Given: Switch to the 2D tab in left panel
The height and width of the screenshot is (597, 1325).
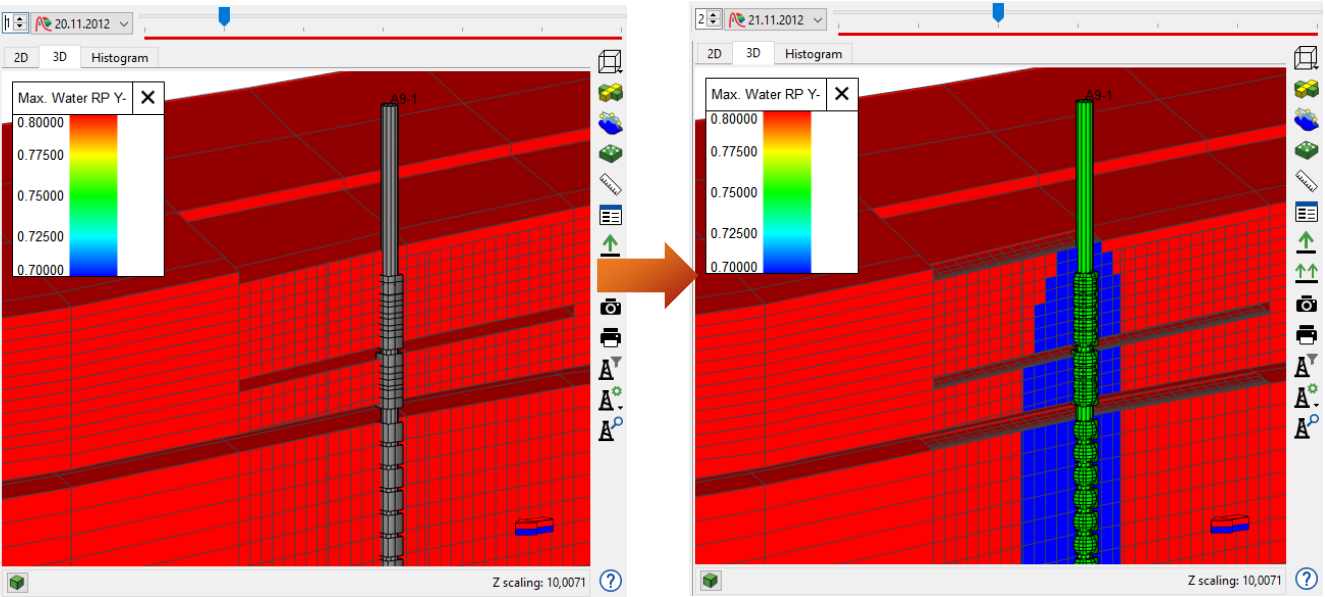Looking at the screenshot, I should pyautogui.click(x=20, y=57).
